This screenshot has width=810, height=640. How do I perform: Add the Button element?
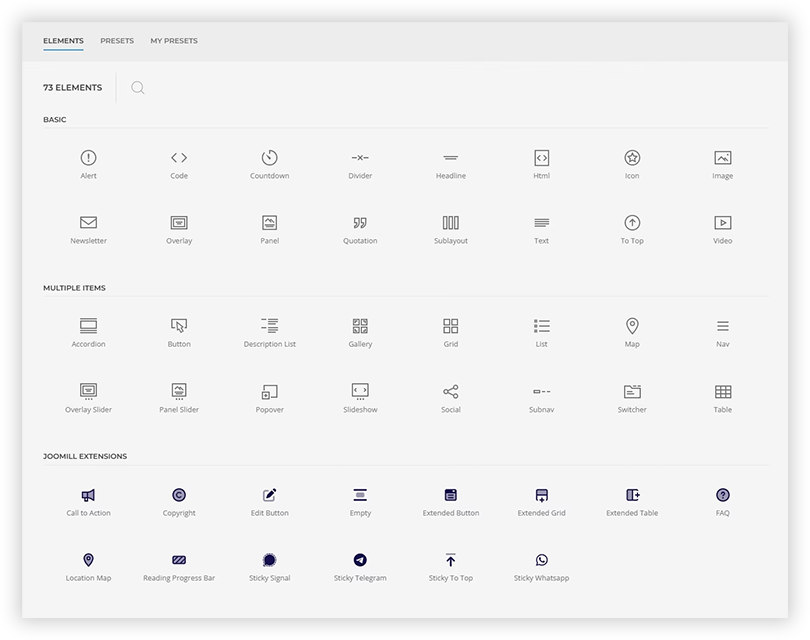point(179,333)
